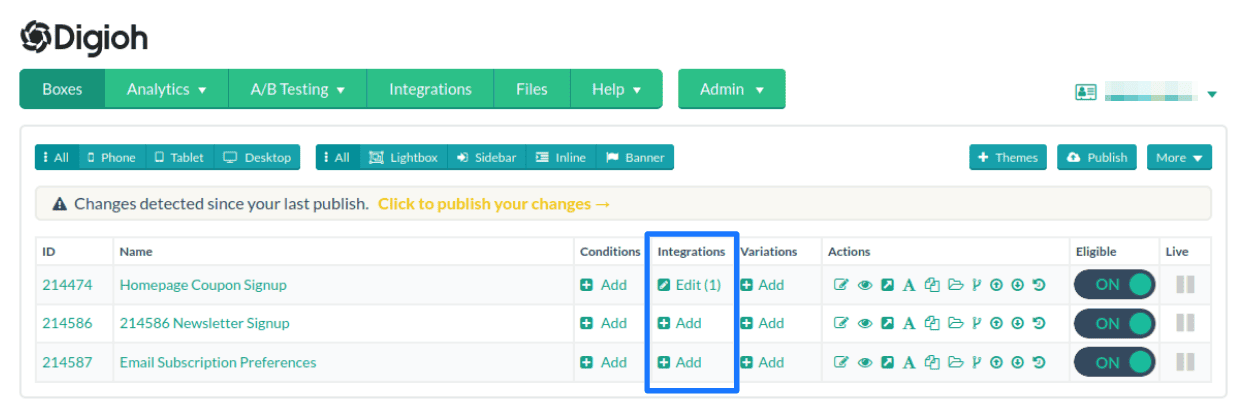Turn off Eligible switch for Homepage Coupon Signup

click(x=1114, y=285)
